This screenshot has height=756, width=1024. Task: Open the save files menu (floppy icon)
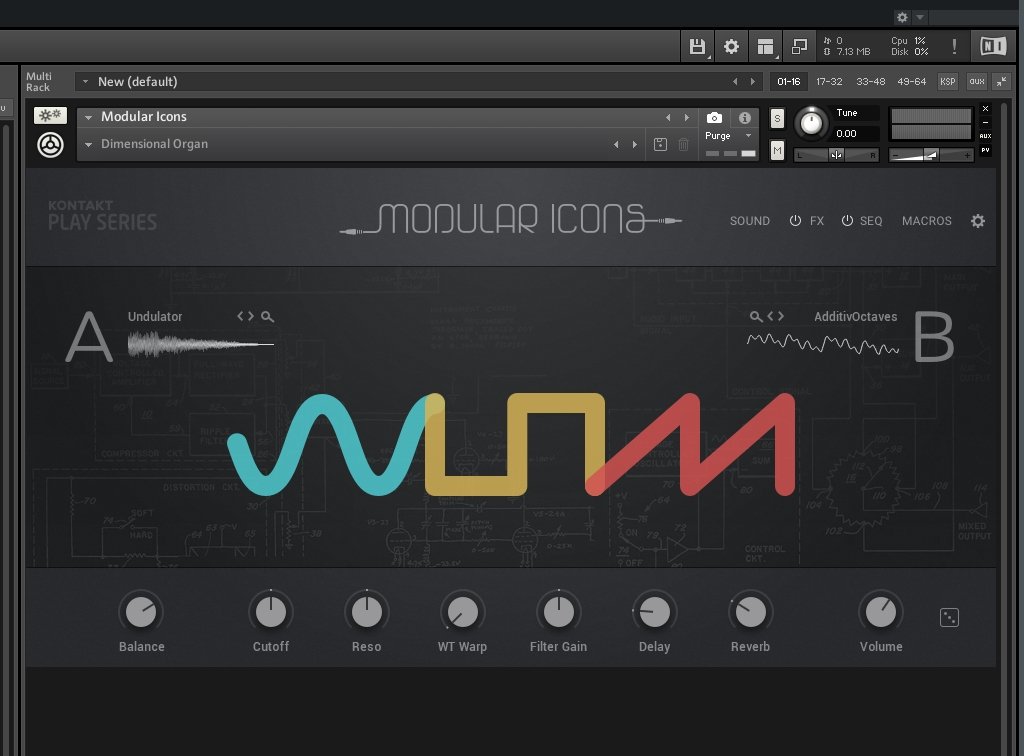pyautogui.click(x=698, y=46)
